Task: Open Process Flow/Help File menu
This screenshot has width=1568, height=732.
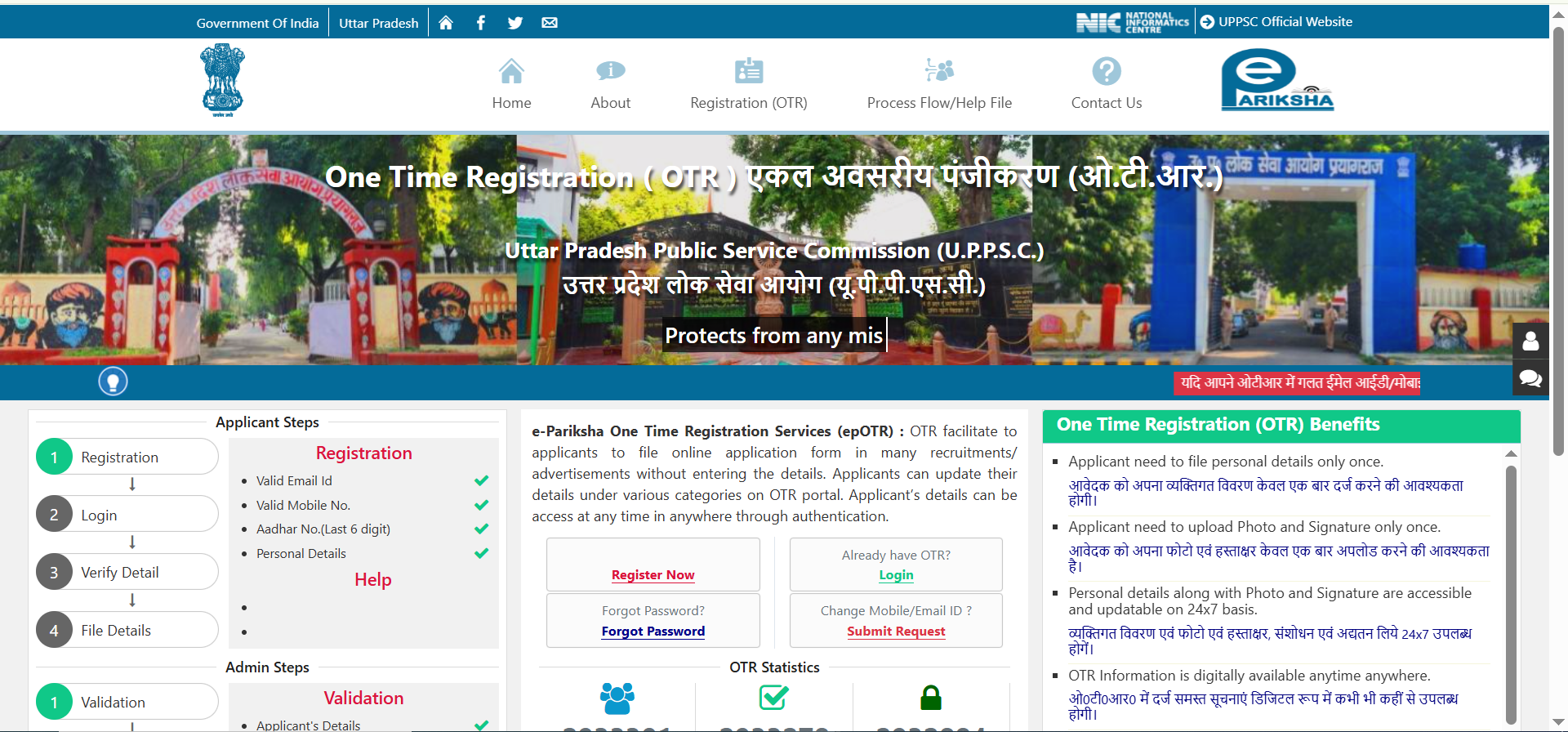Action: (x=939, y=103)
